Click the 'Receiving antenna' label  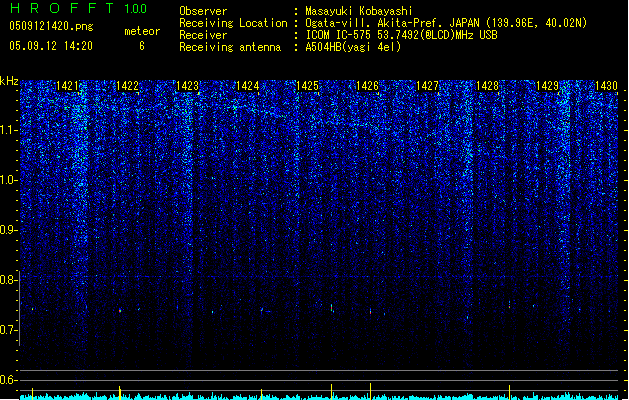click(x=230, y=47)
